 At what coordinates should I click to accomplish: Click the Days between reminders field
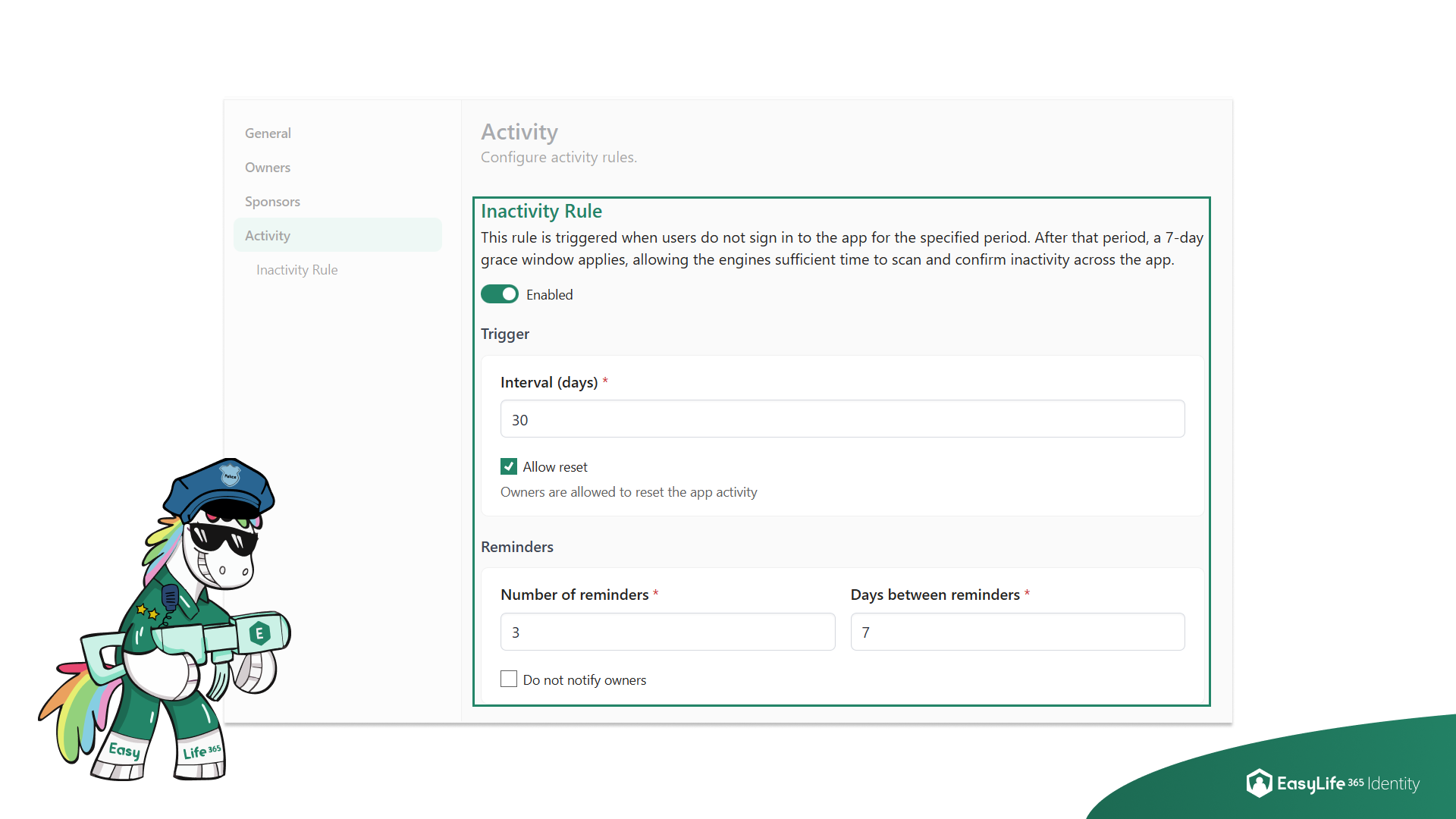[1017, 632]
